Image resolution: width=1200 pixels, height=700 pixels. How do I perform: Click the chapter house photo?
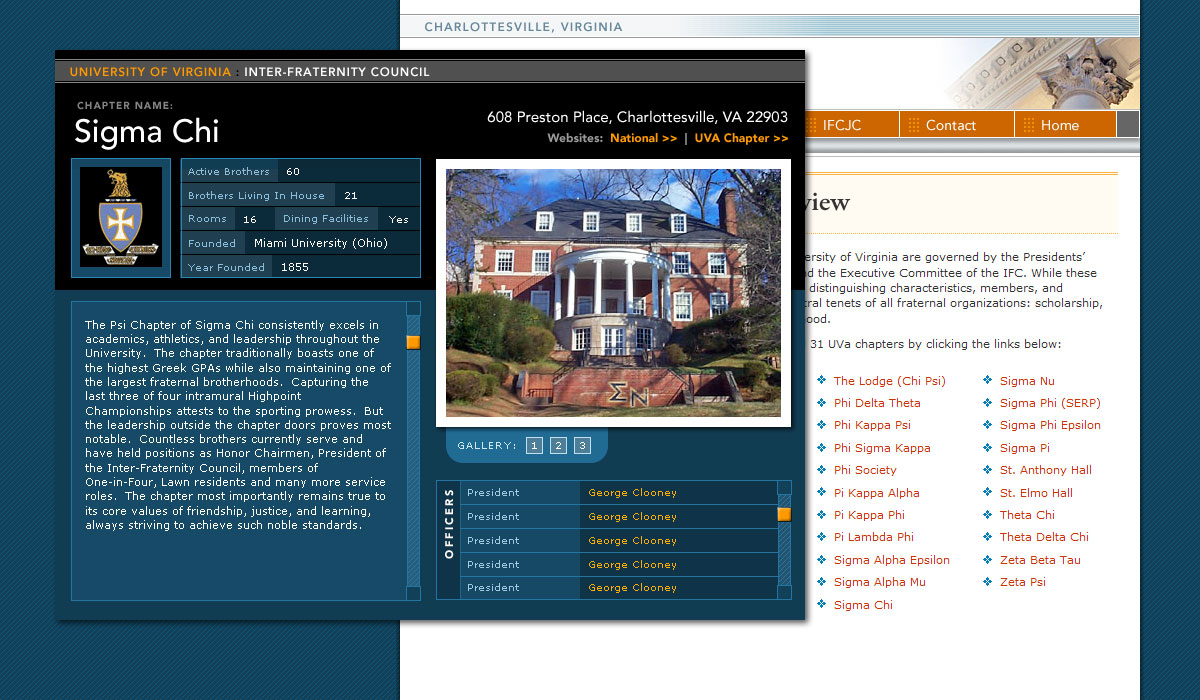tap(613, 293)
